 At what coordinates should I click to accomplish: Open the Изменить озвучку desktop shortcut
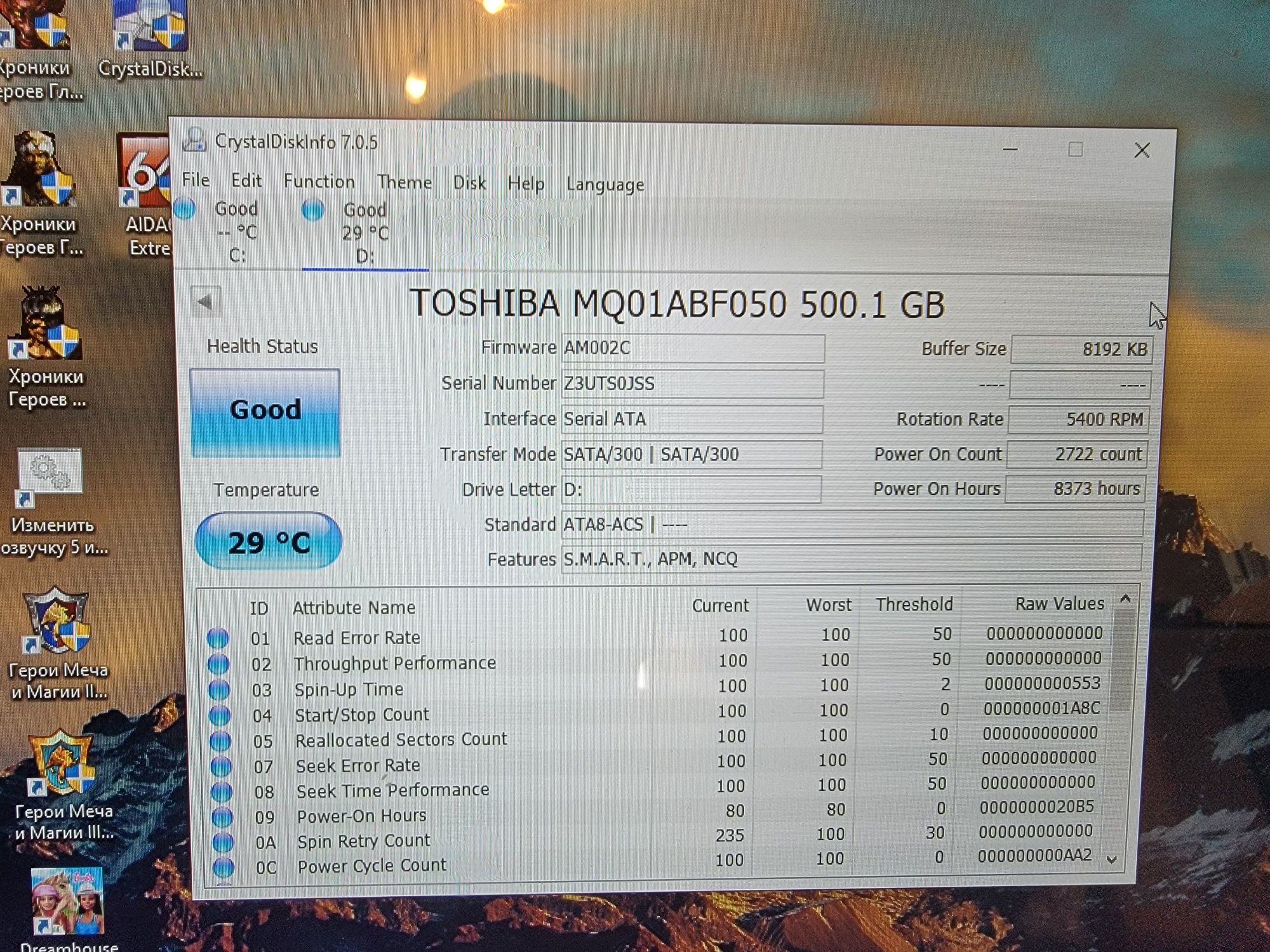pyautogui.click(x=53, y=502)
